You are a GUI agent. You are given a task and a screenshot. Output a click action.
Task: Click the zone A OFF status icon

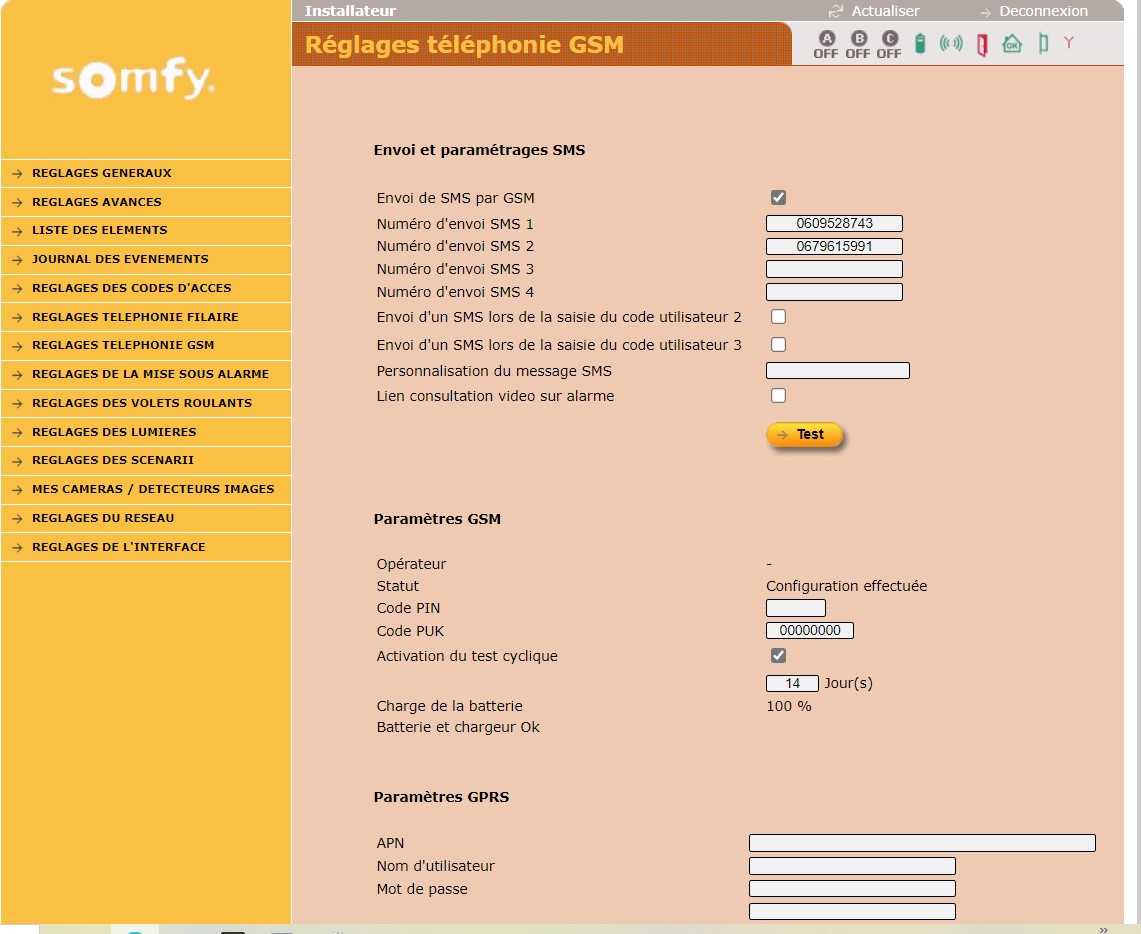826,44
